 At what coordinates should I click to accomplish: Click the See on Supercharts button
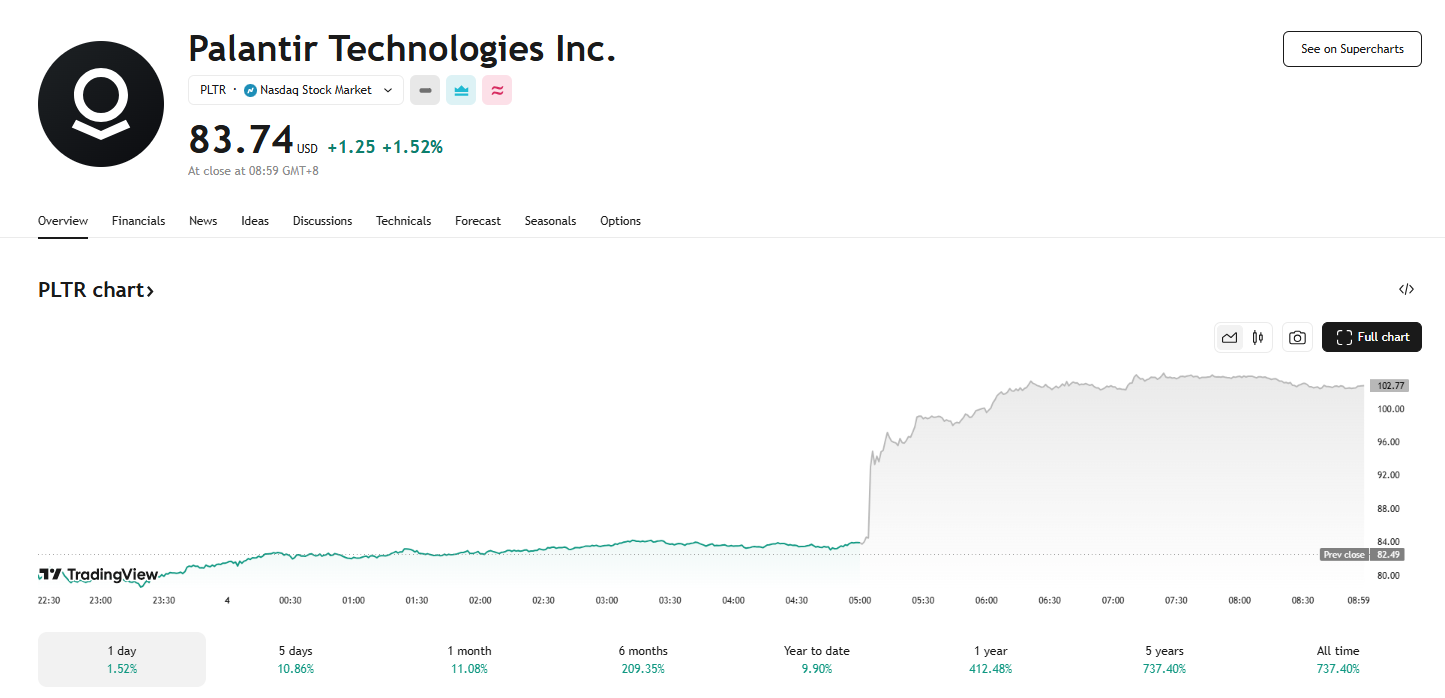click(x=1352, y=49)
